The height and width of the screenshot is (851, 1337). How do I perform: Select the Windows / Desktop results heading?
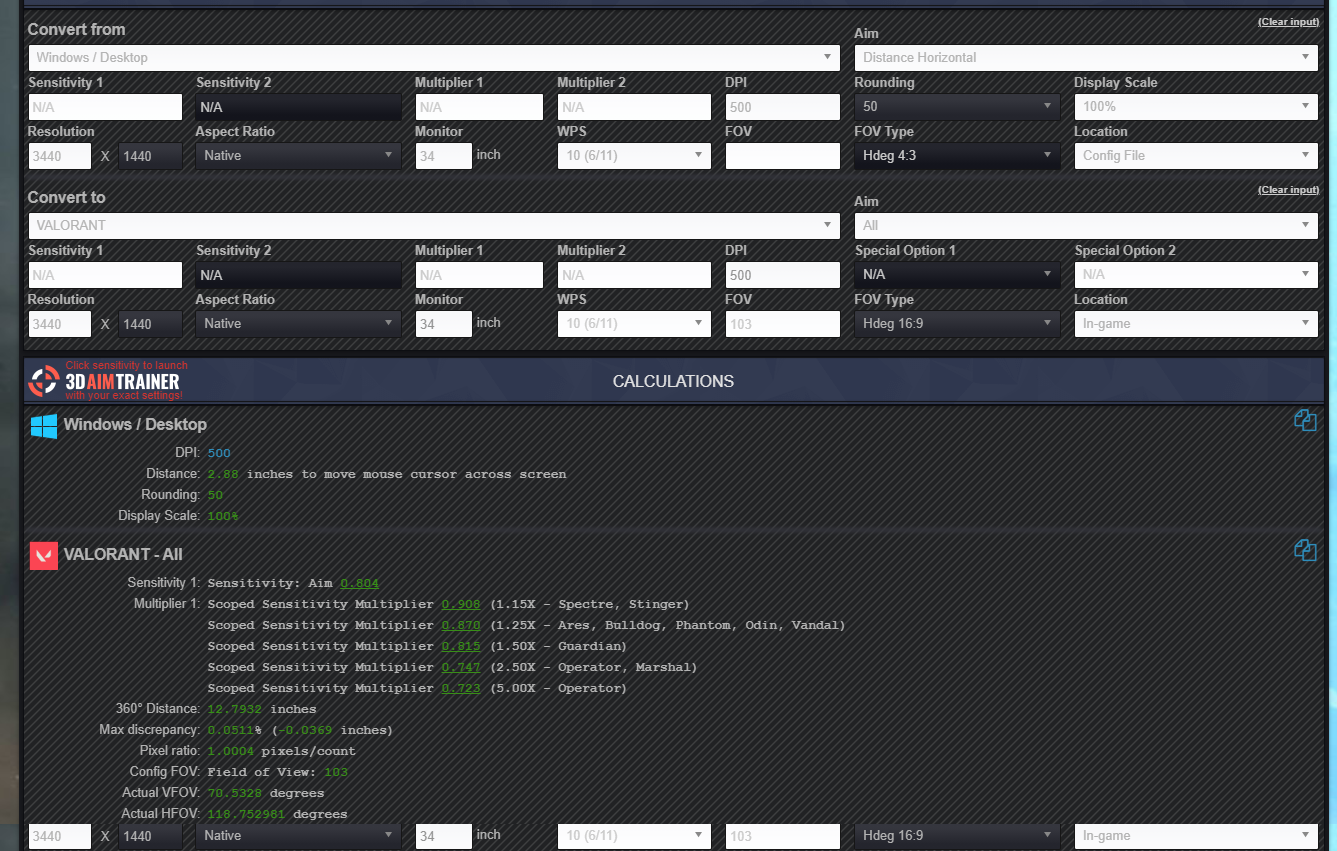(135, 424)
